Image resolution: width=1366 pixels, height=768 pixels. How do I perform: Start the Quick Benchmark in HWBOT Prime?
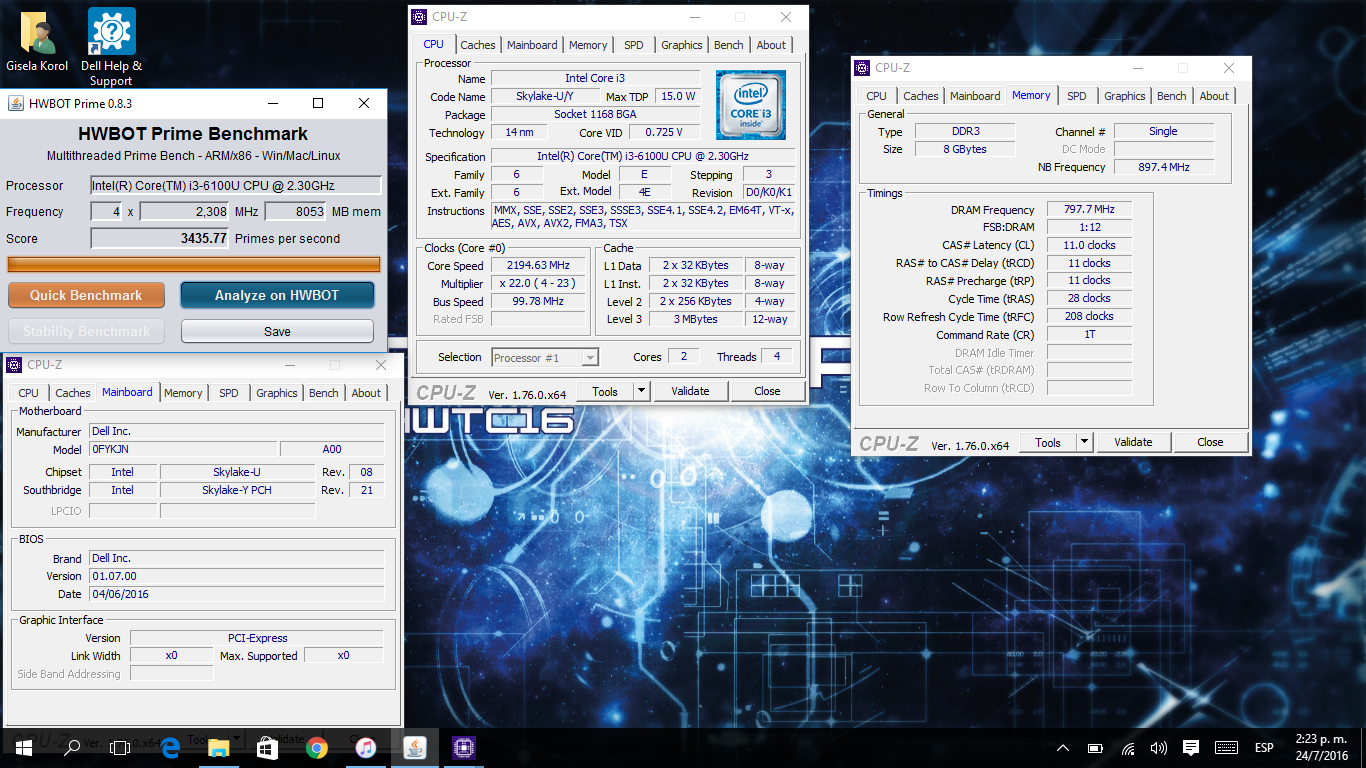pos(86,295)
